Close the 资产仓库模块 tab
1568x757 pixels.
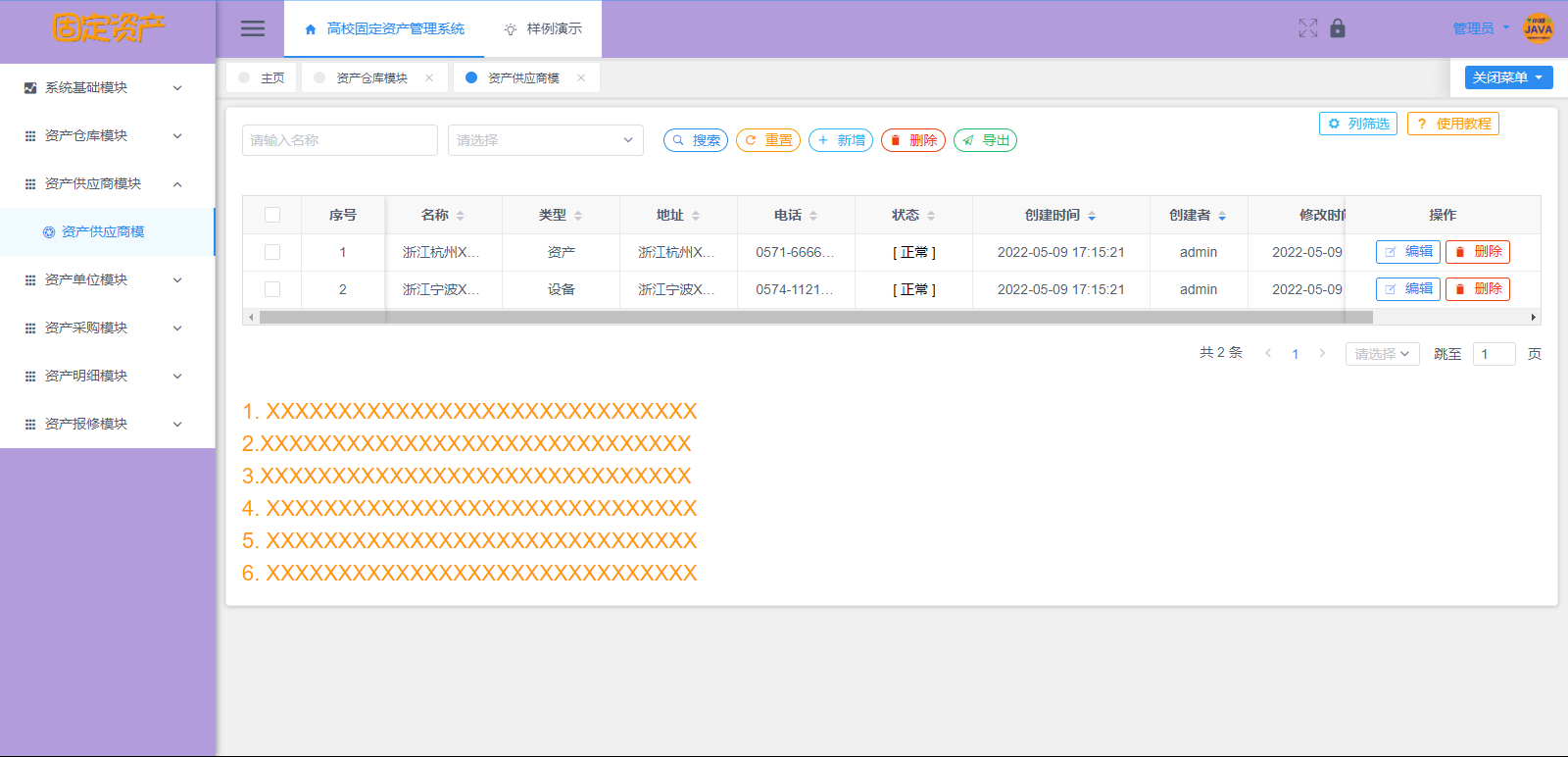click(x=429, y=78)
